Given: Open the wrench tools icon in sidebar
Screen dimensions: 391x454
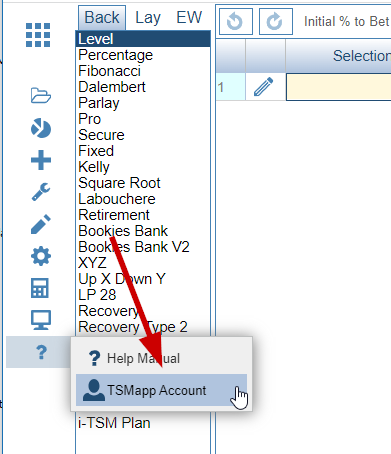Looking at the screenshot, I should click(41, 192).
